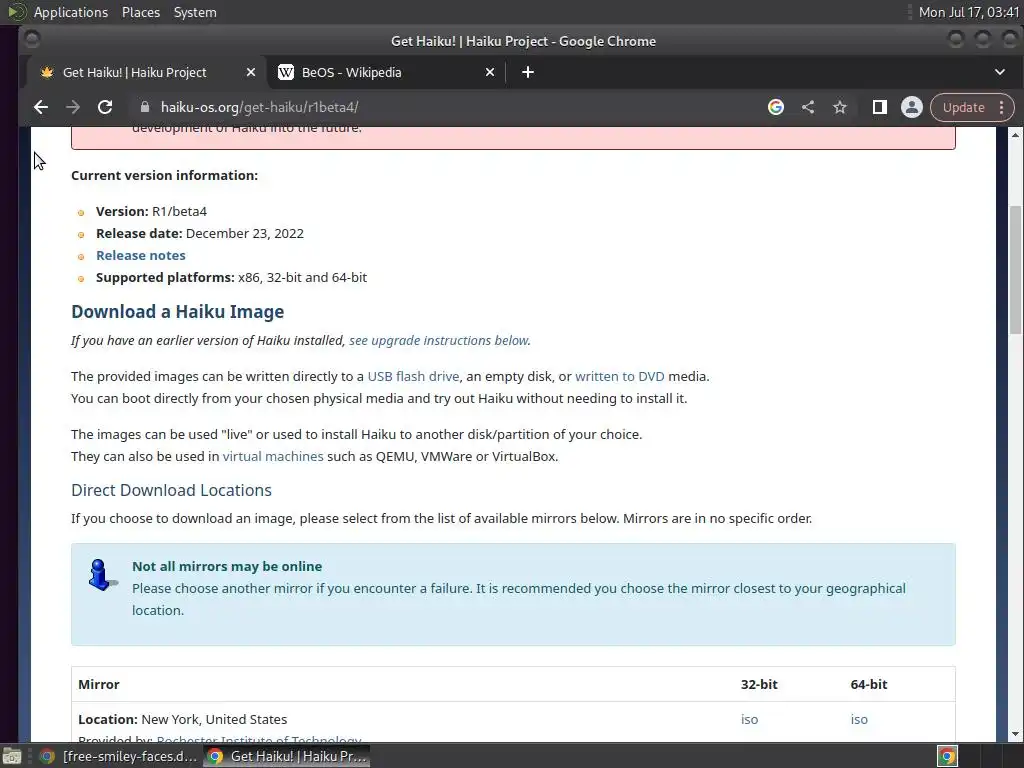Click the forward navigation arrow
The image size is (1024, 768).
point(72,107)
